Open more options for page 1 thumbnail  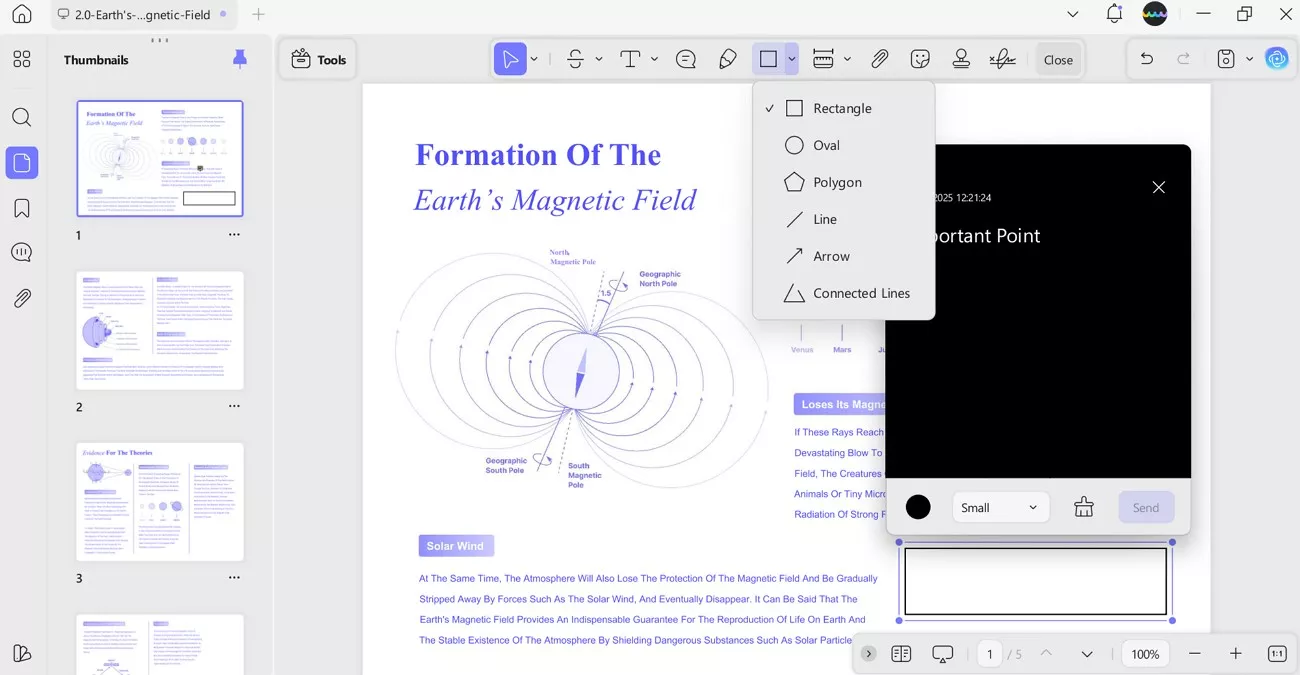(234, 235)
